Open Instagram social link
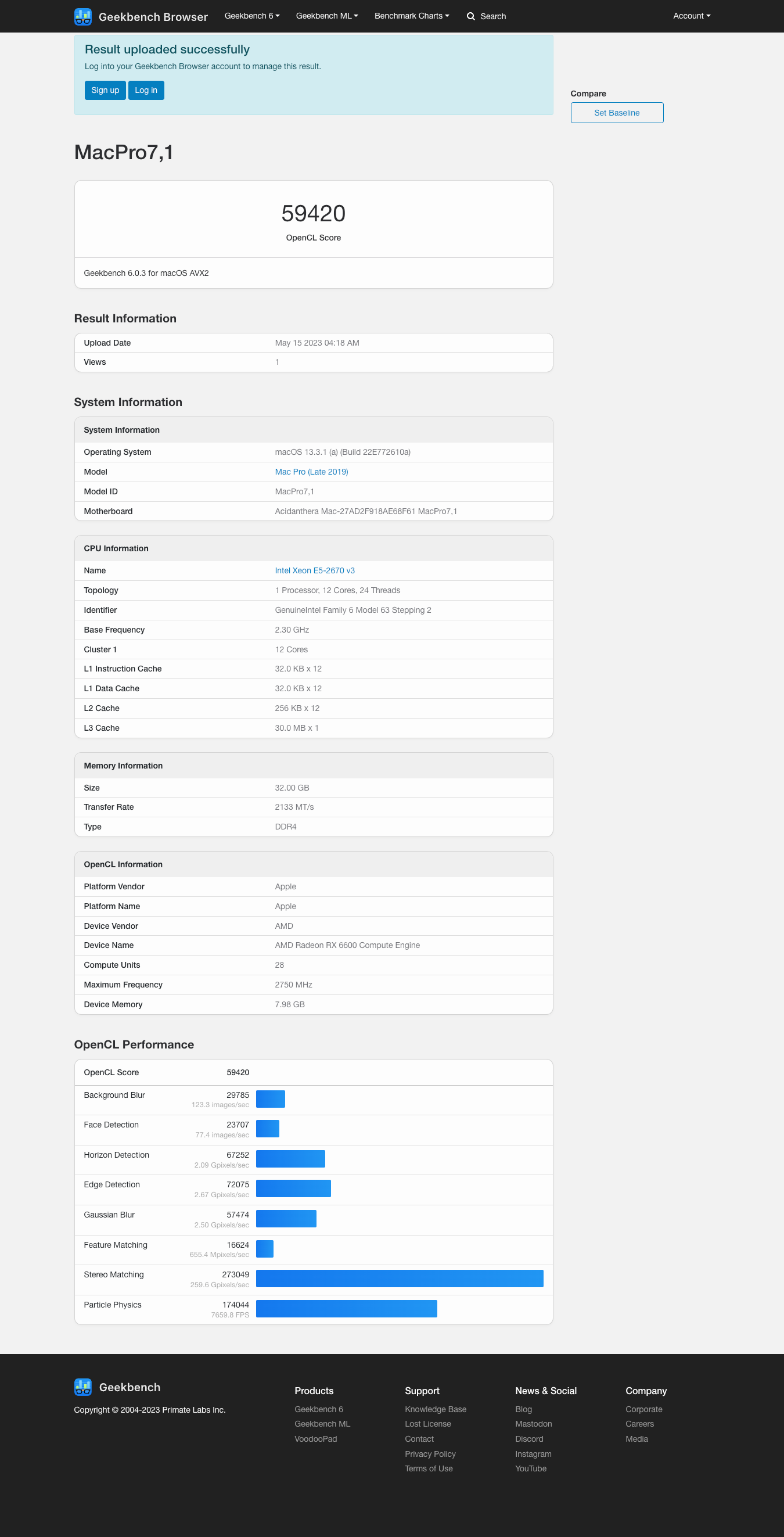Image resolution: width=784 pixels, height=1537 pixels. tap(533, 1454)
